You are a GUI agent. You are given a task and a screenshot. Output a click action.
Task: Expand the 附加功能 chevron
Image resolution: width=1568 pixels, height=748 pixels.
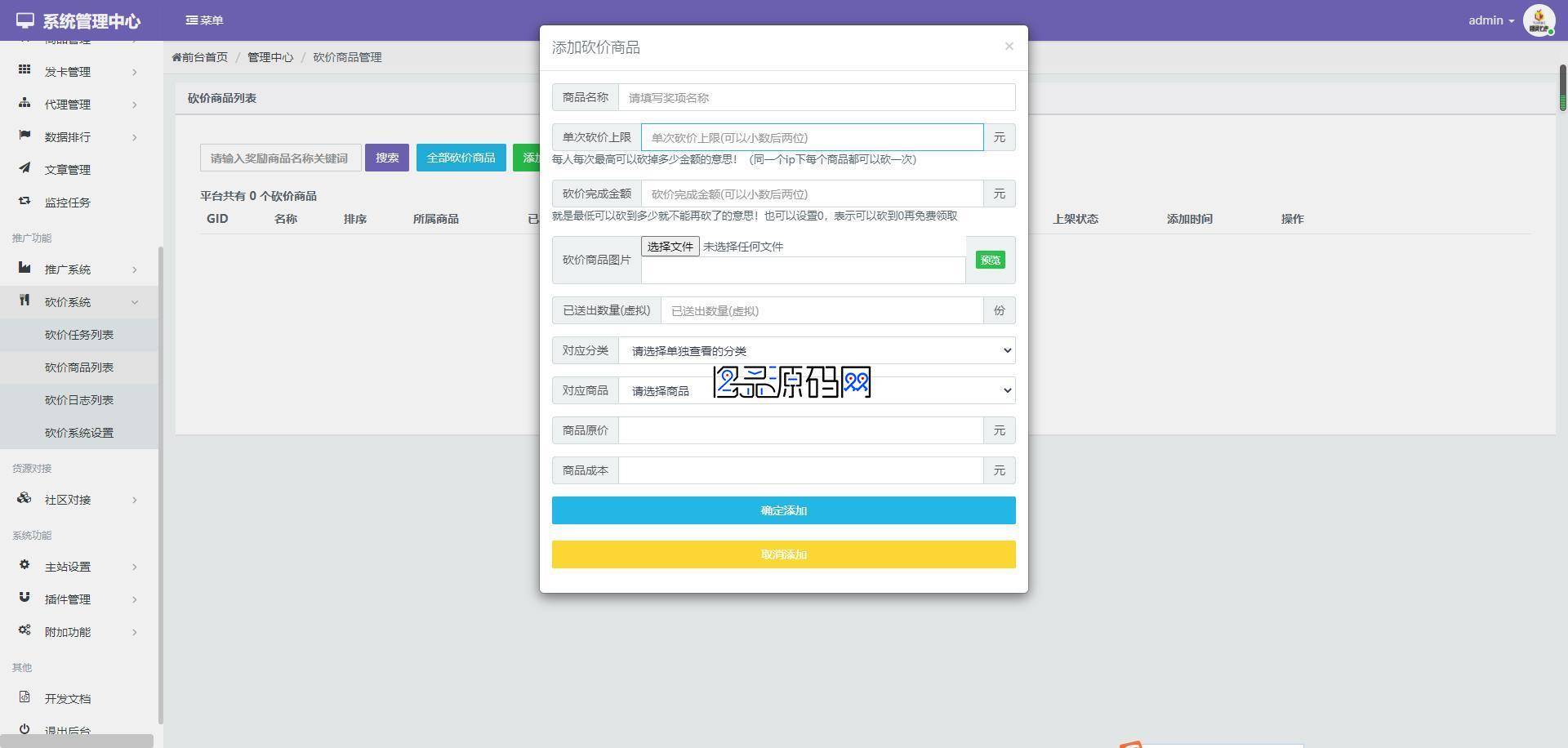135,633
